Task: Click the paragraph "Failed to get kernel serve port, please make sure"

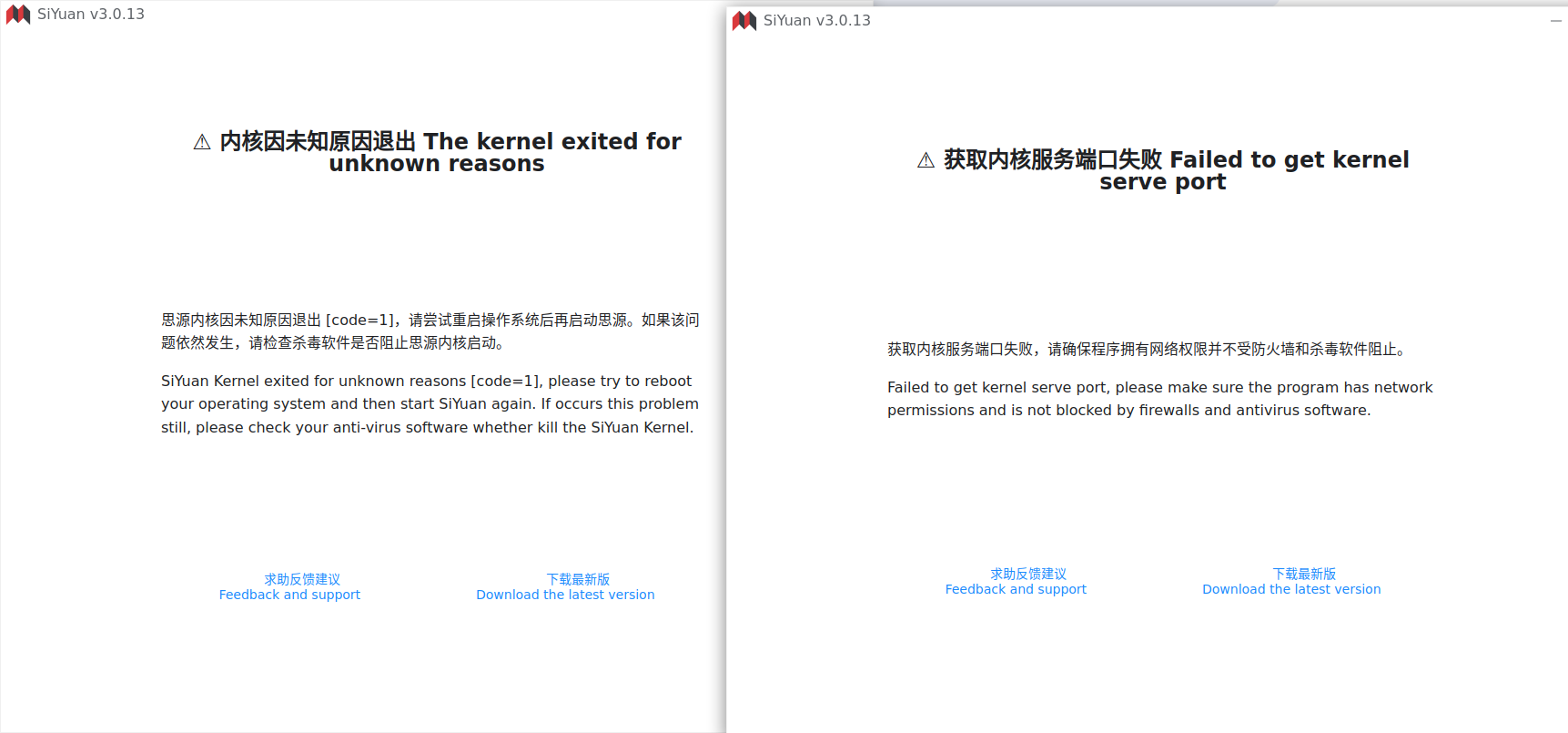Action: (x=1160, y=399)
